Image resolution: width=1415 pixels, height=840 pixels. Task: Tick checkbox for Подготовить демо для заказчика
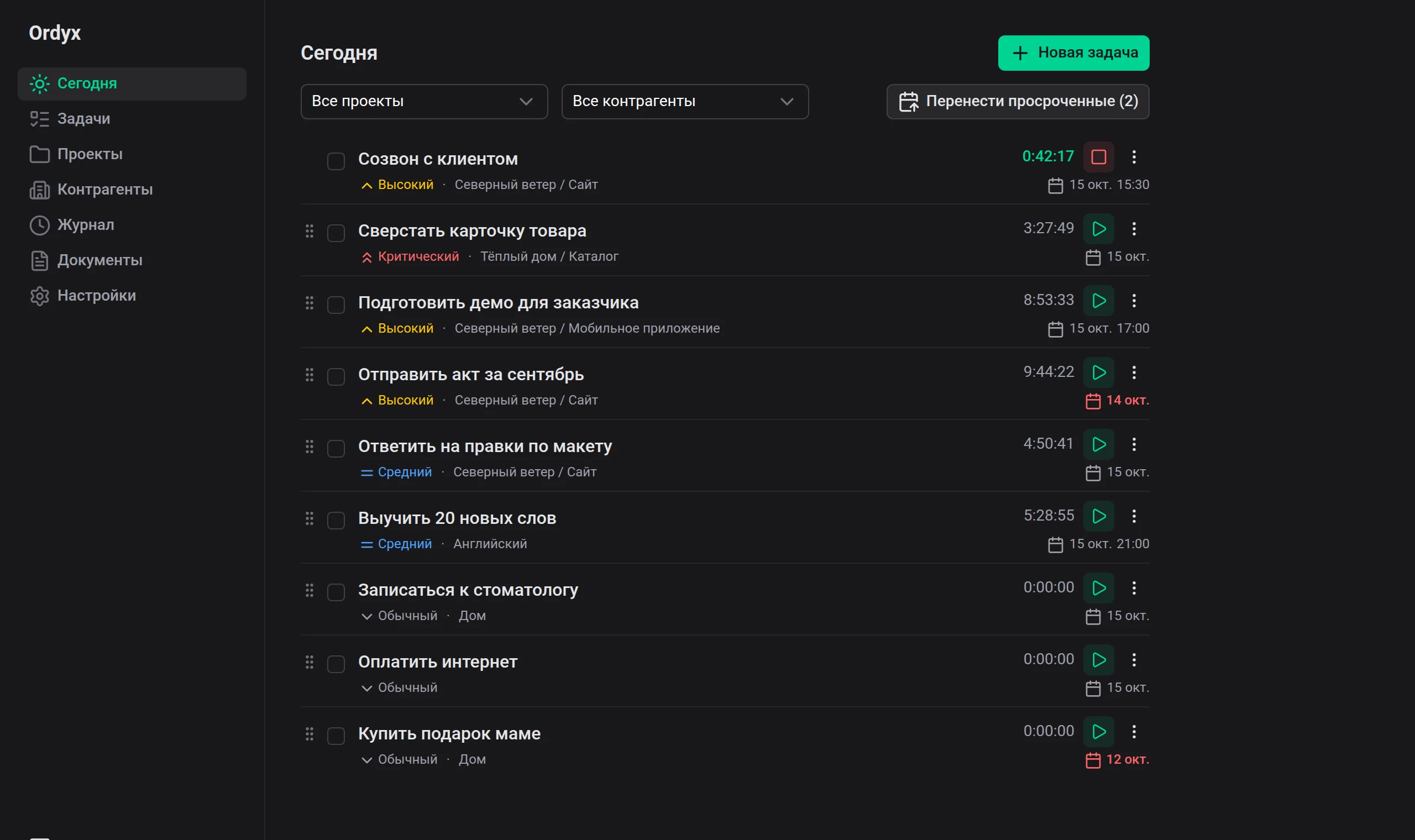coord(336,305)
